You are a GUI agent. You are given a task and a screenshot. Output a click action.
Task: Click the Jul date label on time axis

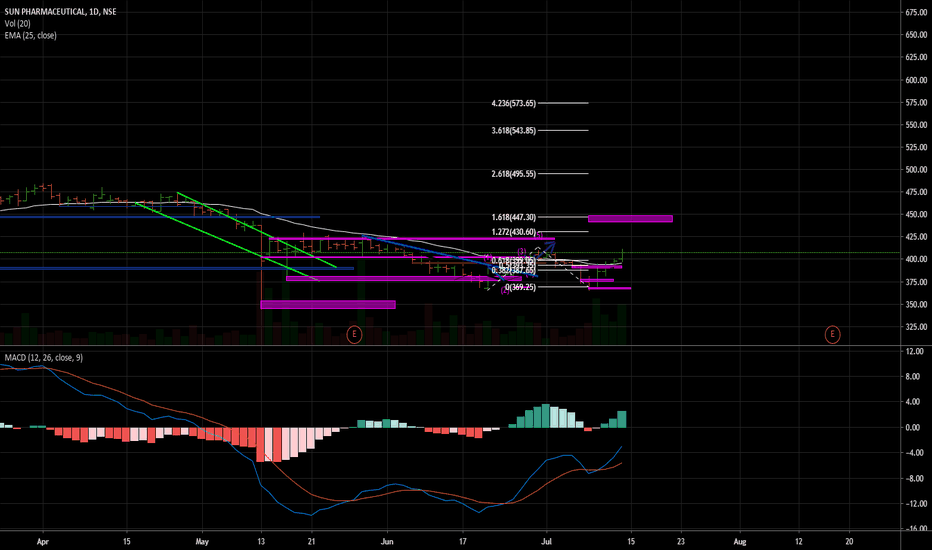pyautogui.click(x=547, y=542)
